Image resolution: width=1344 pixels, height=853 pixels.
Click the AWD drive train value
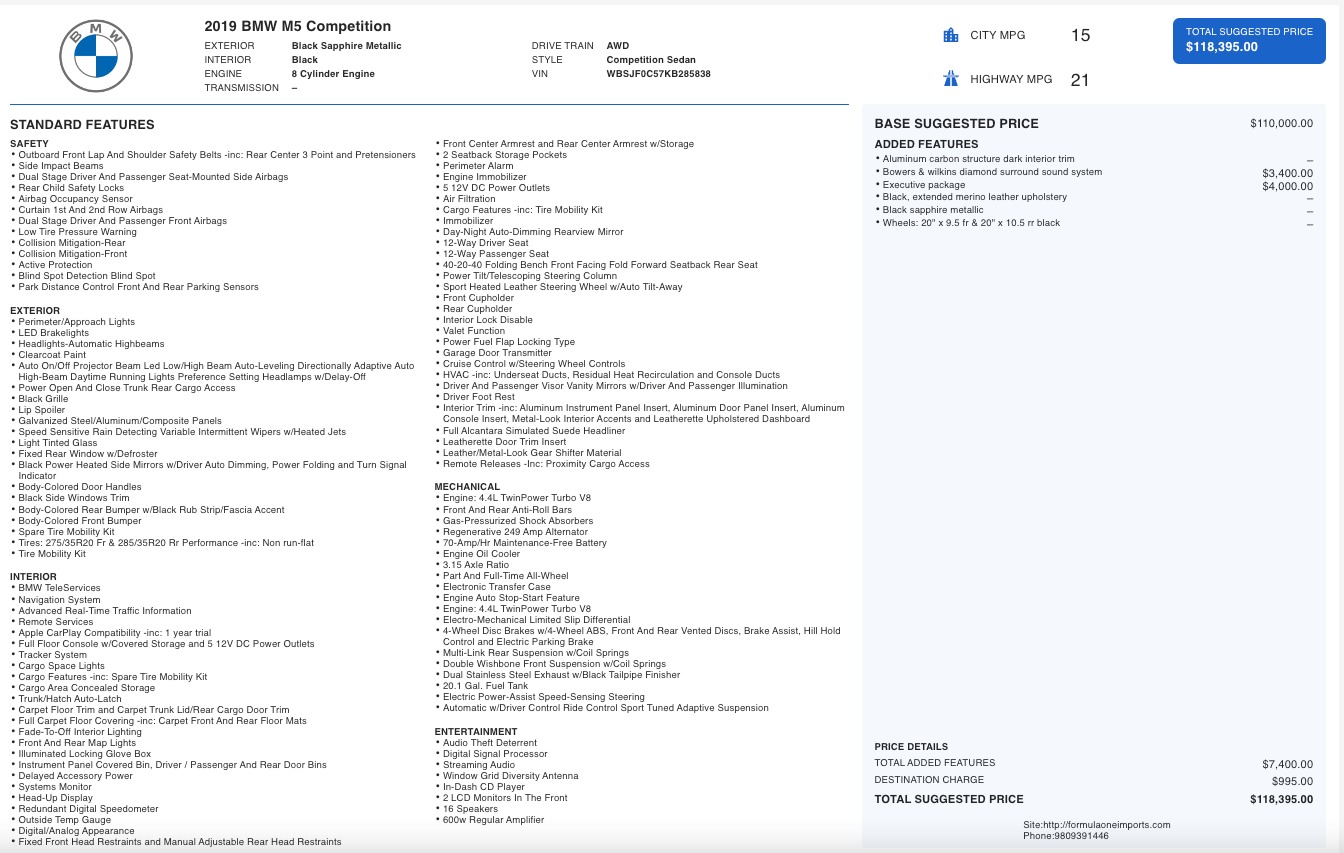tap(618, 46)
